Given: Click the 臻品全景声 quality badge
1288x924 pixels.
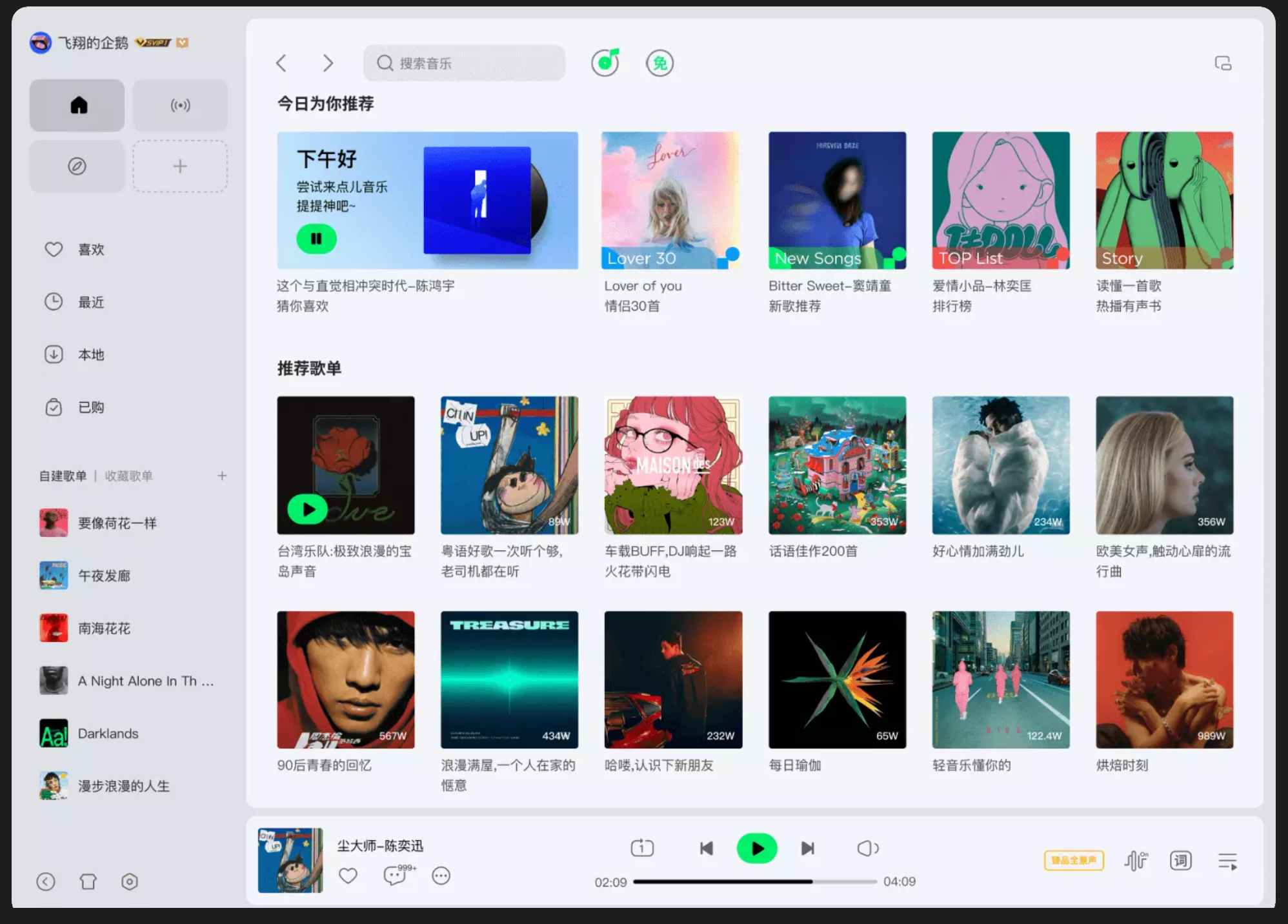Looking at the screenshot, I should [x=1074, y=860].
